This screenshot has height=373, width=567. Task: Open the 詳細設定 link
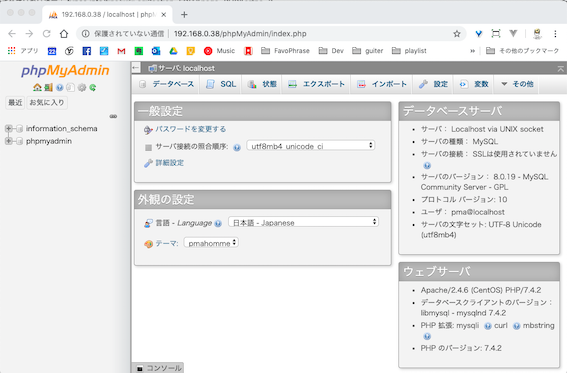pos(170,163)
